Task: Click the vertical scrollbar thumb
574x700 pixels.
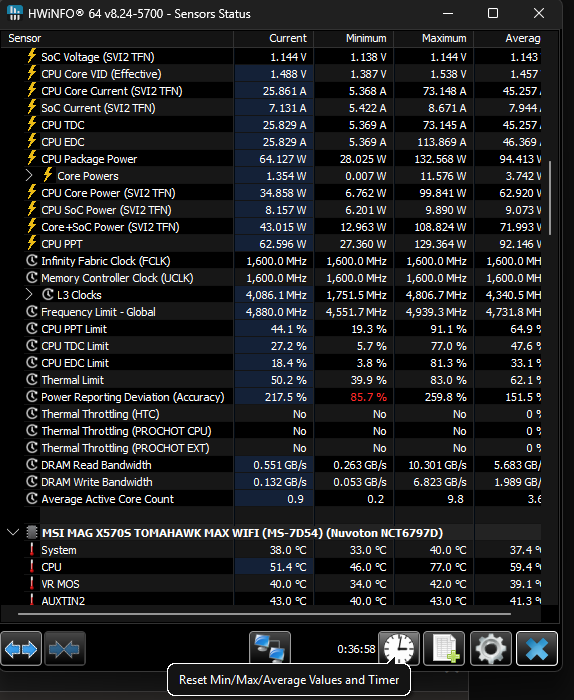Action: (550, 197)
